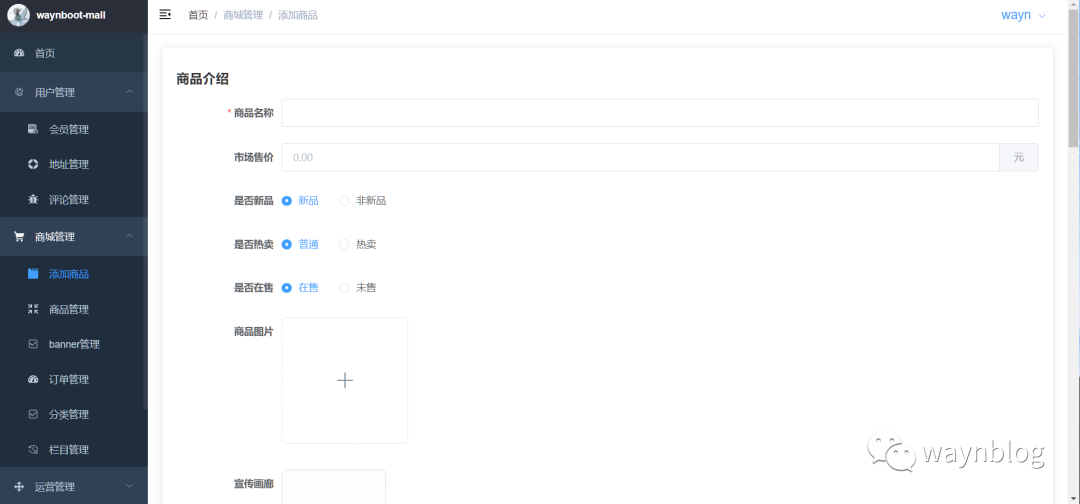Viewport: 1080px width, 504px height.
Task: Click the waynboot-mall title text
Action: [x=71, y=15]
